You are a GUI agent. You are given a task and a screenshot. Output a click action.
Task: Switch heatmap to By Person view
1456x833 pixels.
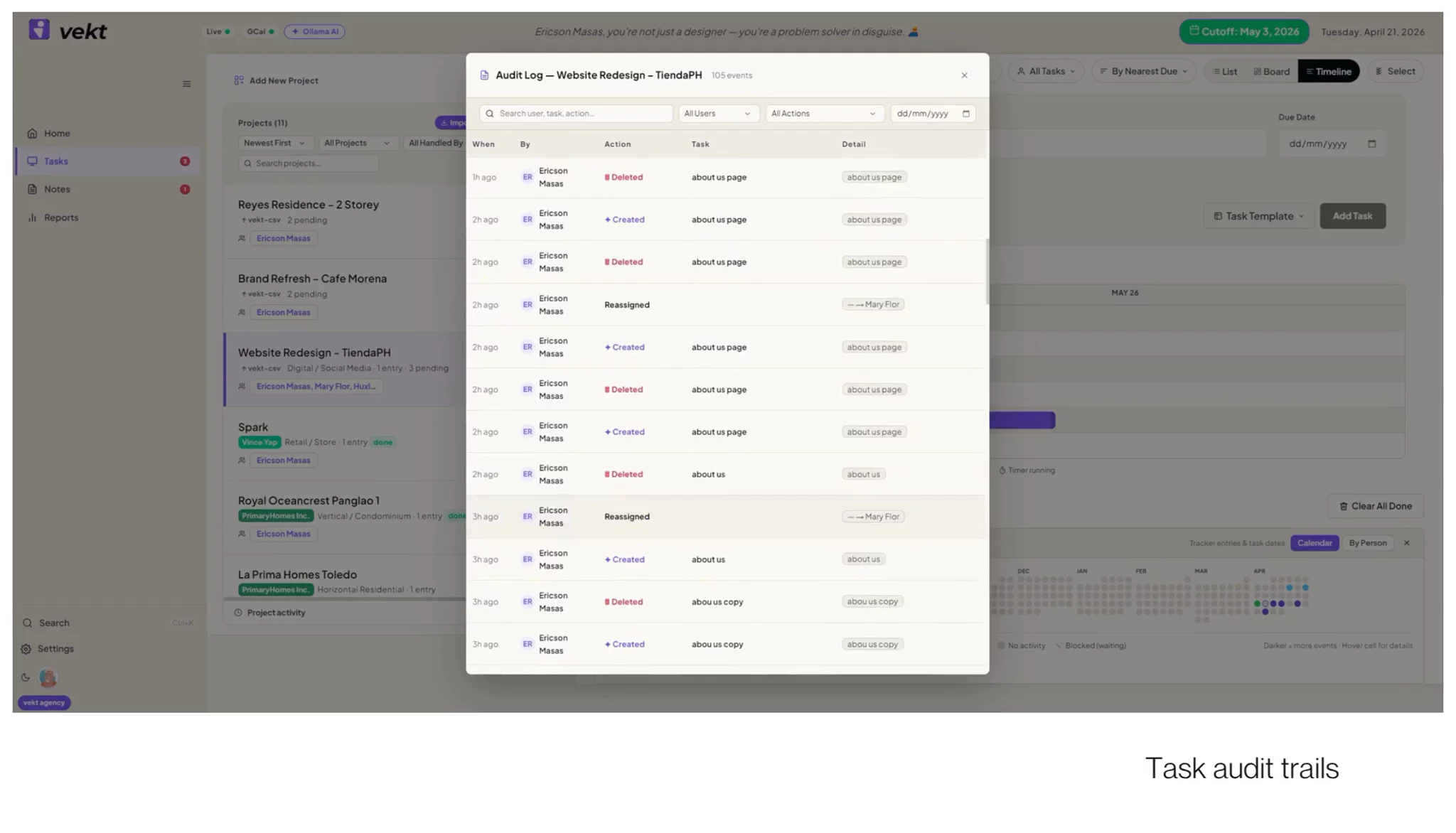[x=1368, y=543]
